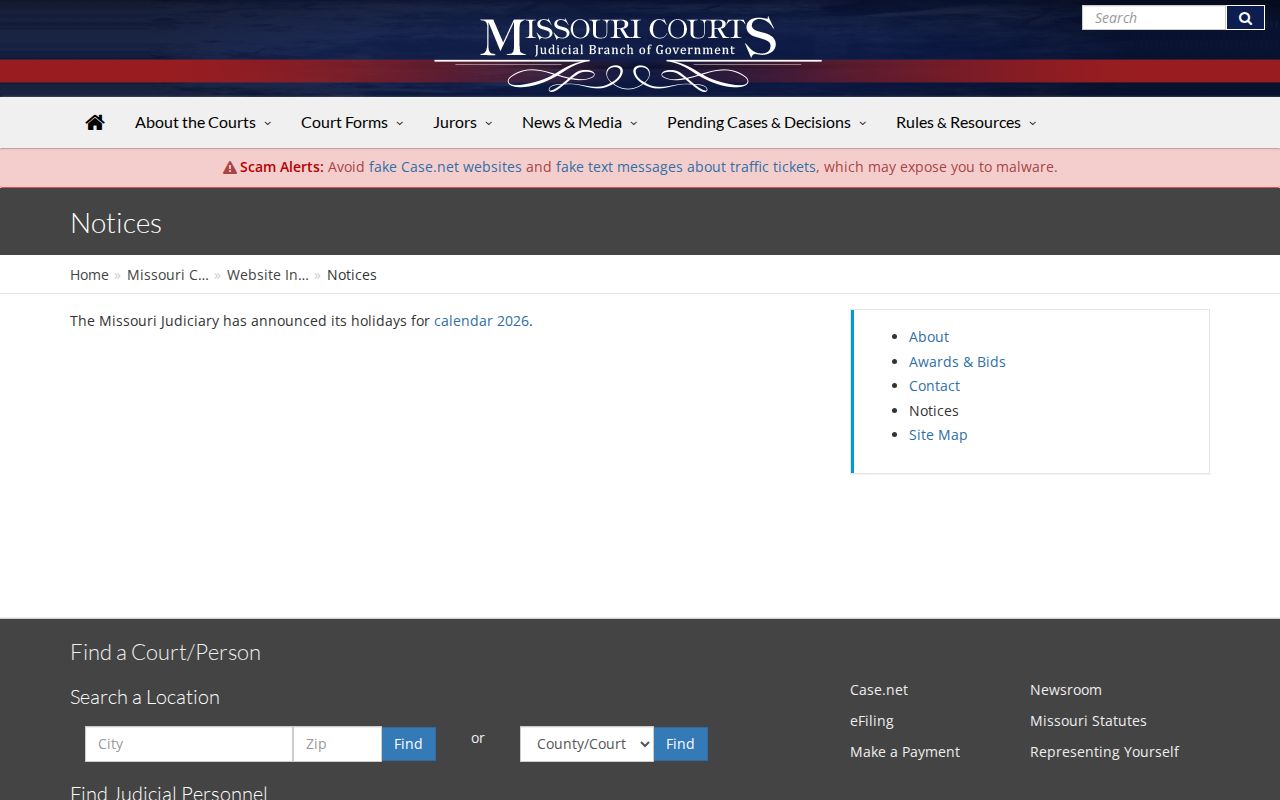Image resolution: width=1280 pixels, height=800 pixels.
Task: Click the Website In... breadcrumb link
Action: (268, 275)
